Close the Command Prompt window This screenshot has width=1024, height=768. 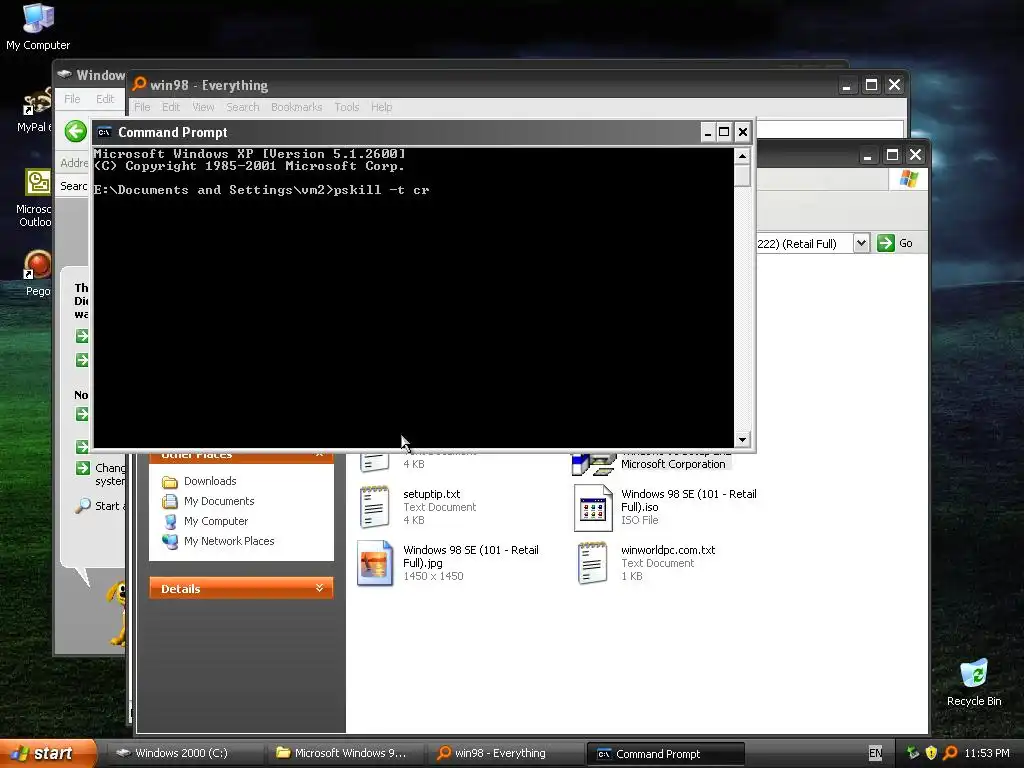[x=743, y=133]
